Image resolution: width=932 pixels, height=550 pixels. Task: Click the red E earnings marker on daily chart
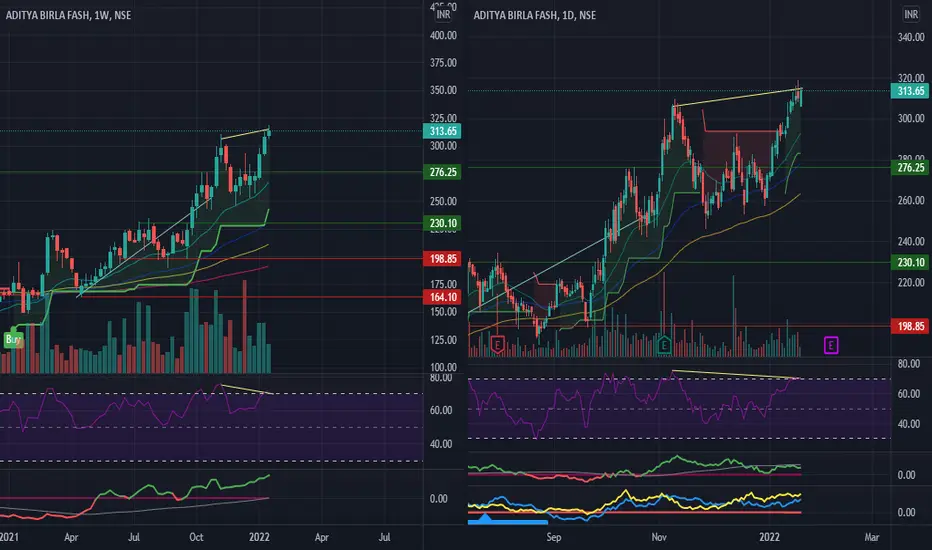pos(498,344)
